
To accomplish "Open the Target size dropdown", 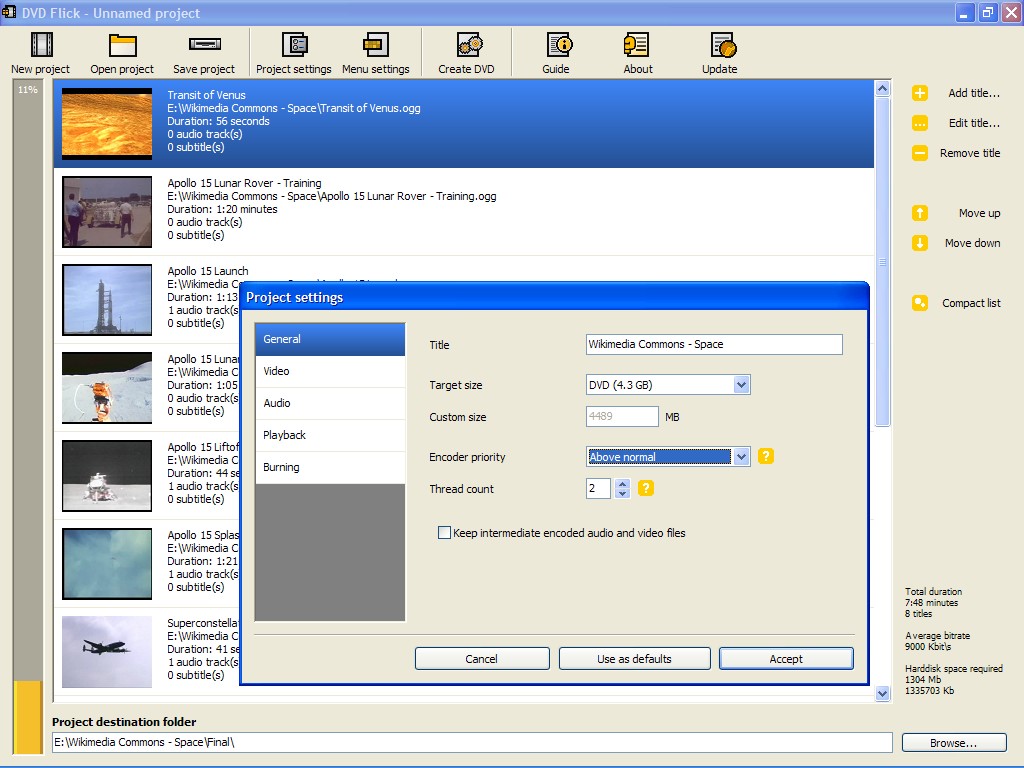I will [740, 384].
